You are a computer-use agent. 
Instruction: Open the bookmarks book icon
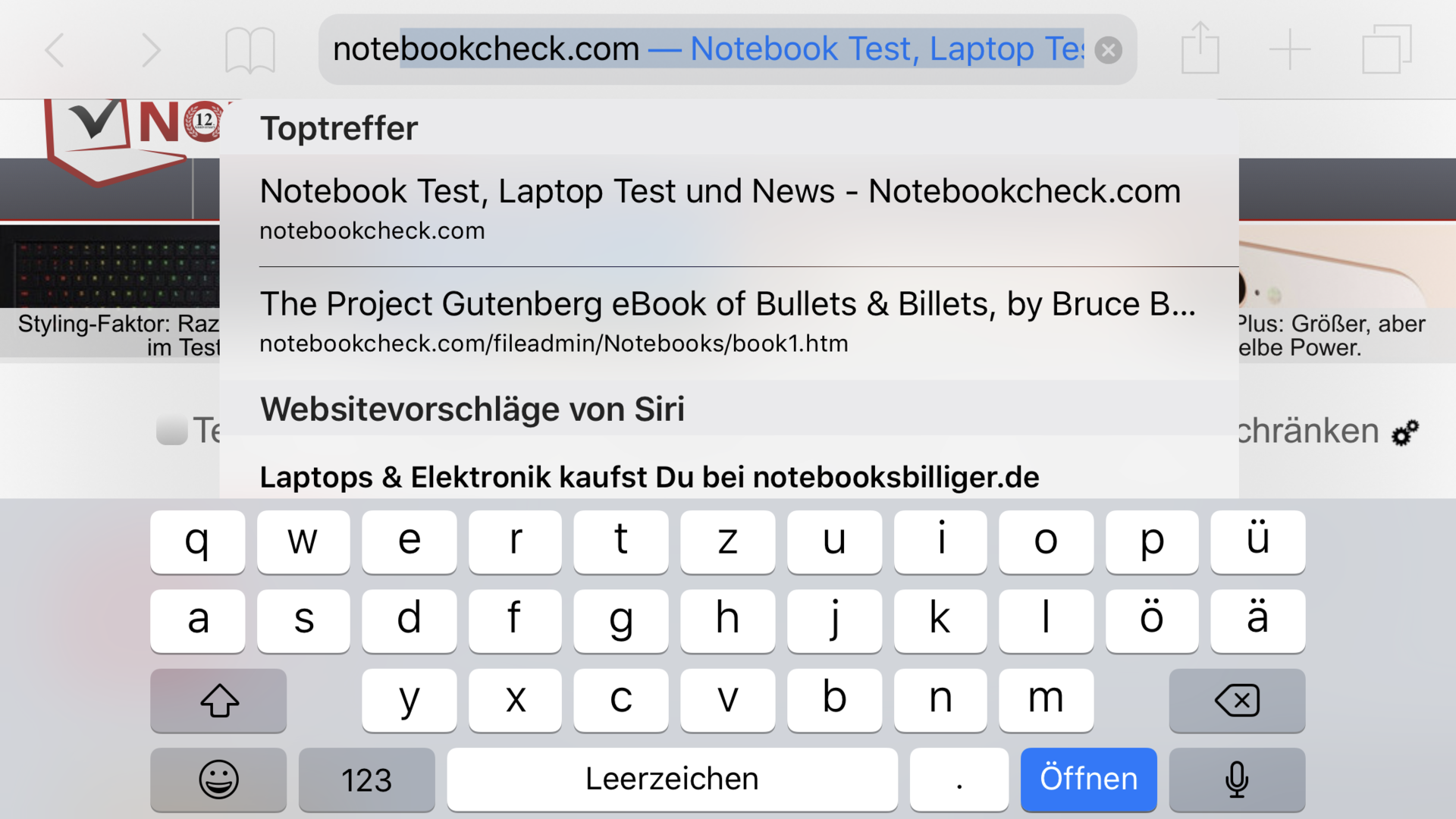click(x=249, y=50)
